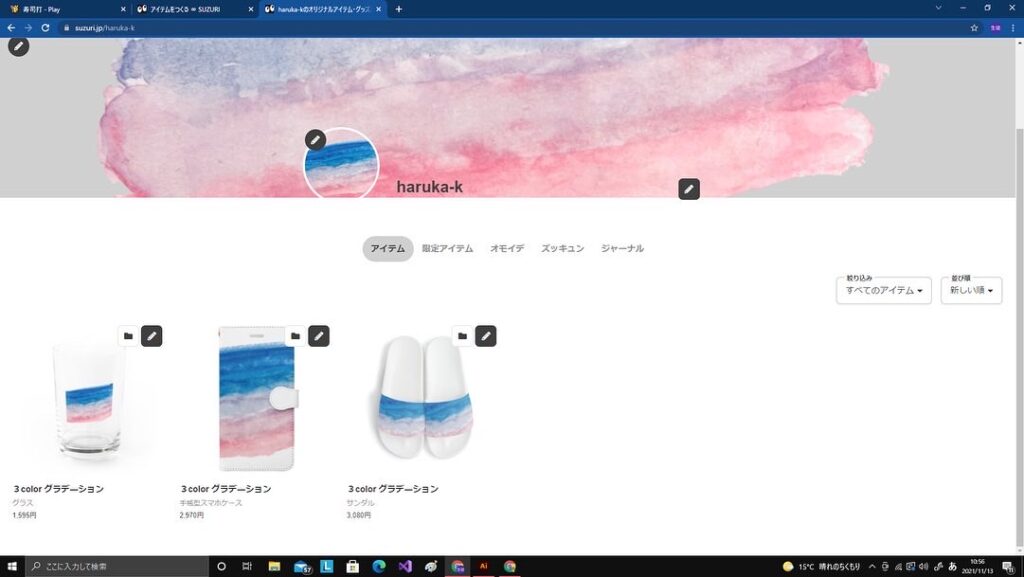1024x577 pixels.
Task: Open the ズッキュン tab
Action: (x=562, y=249)
